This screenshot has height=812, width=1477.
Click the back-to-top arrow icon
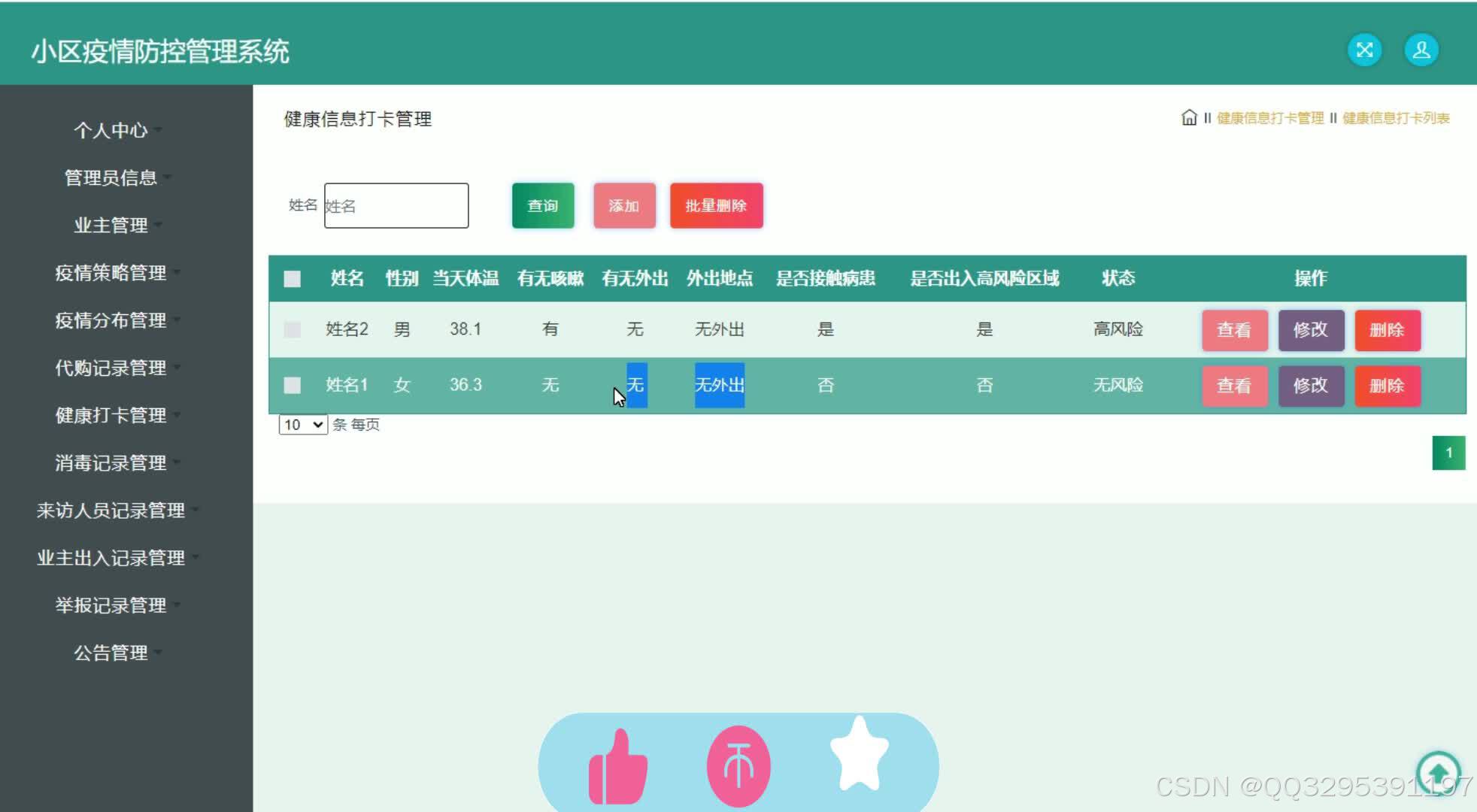click(x=1438, y=772)
